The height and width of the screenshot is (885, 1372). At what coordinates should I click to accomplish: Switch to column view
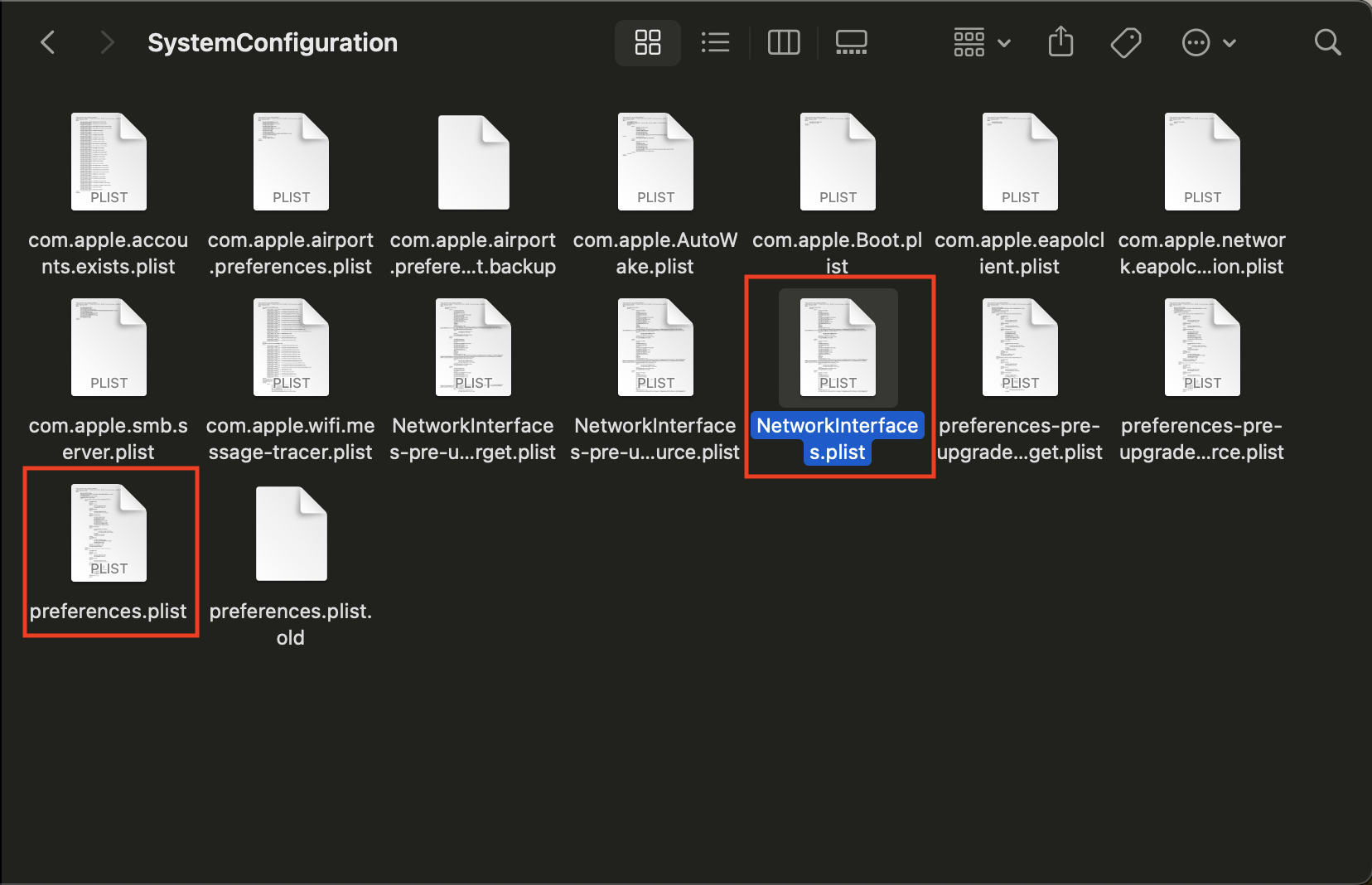point(783,41)
